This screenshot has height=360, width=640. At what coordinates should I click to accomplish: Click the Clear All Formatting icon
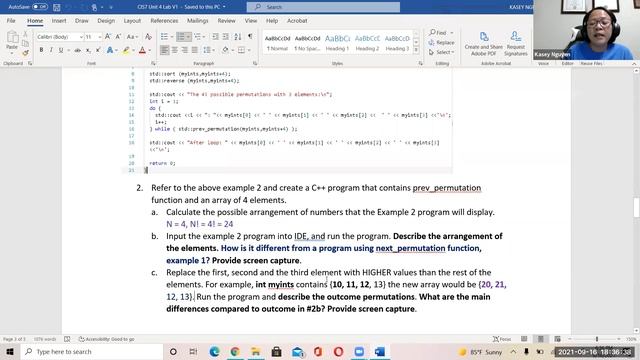[148, 37]
